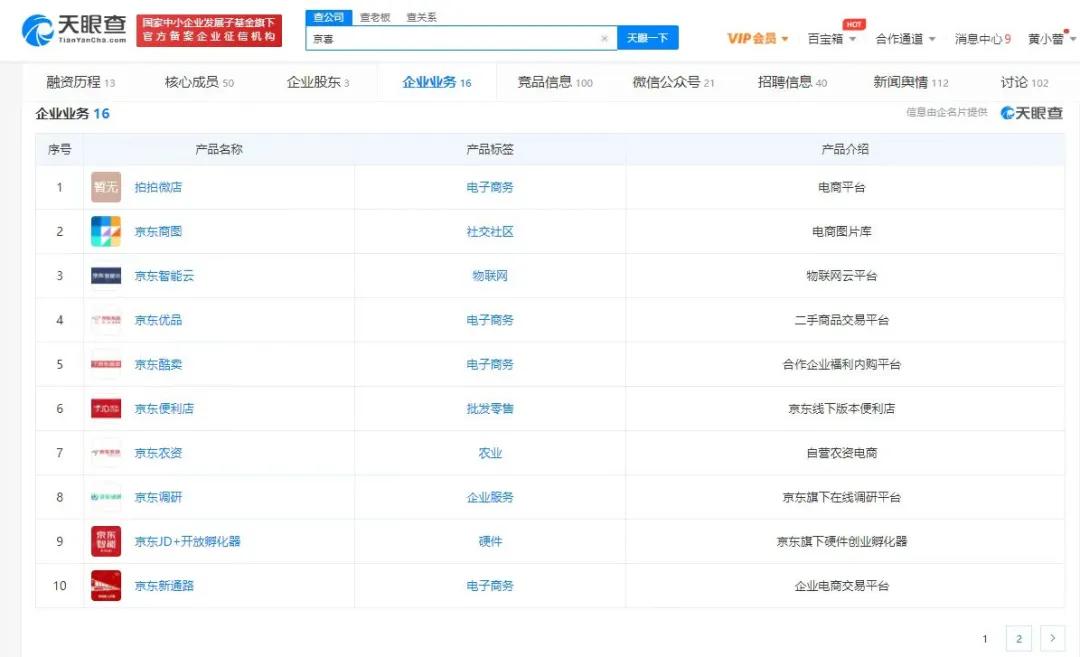Switch to the 查老板 search tab

pyautogui.click(x=375, y=17)
